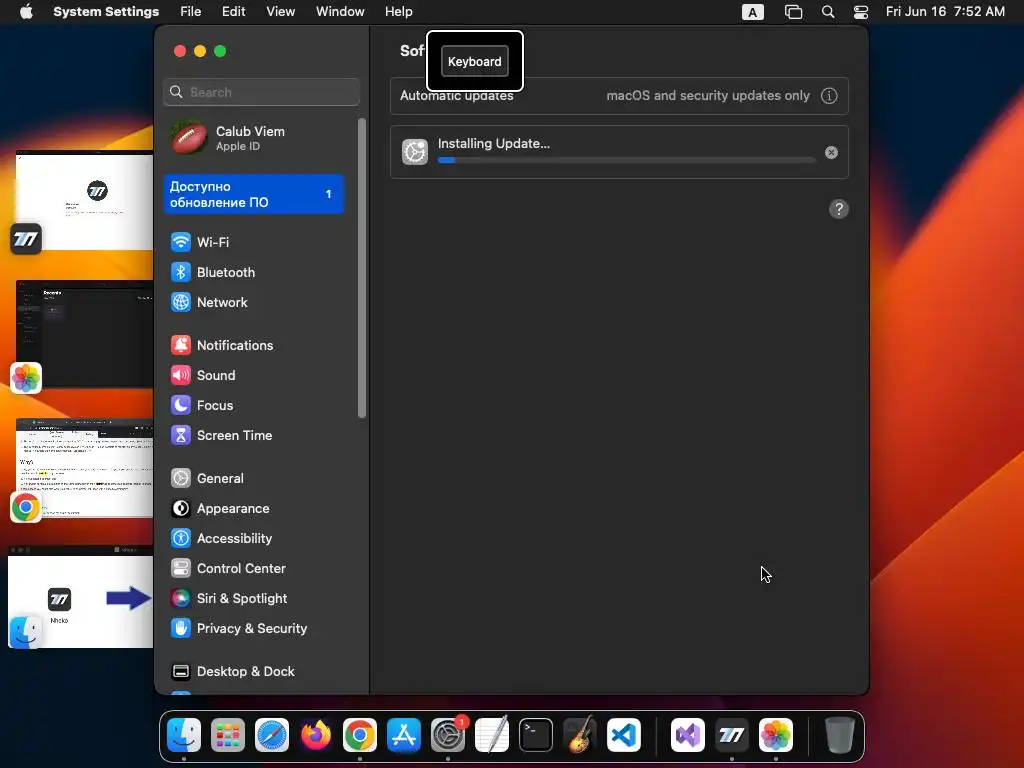The height and width of the screenshot is (768, 1024).
Task: Open the Edit menu
Action: [233, 12]
